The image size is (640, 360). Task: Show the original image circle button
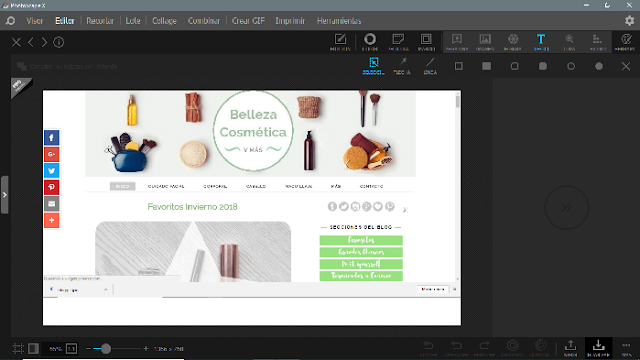pyautogui.click(x=512, y=348)
